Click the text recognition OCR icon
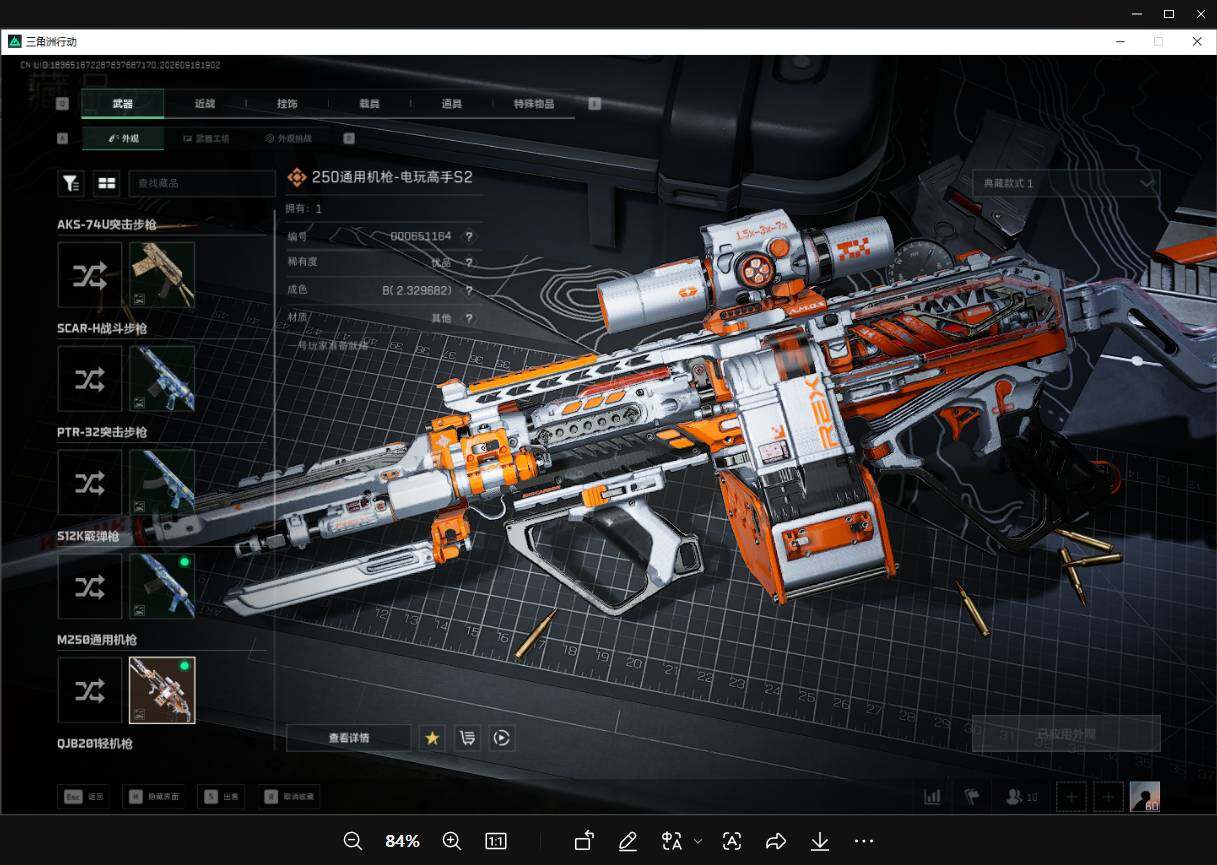This screenshot has height=865, width=1217. click(x=732, y=841)
